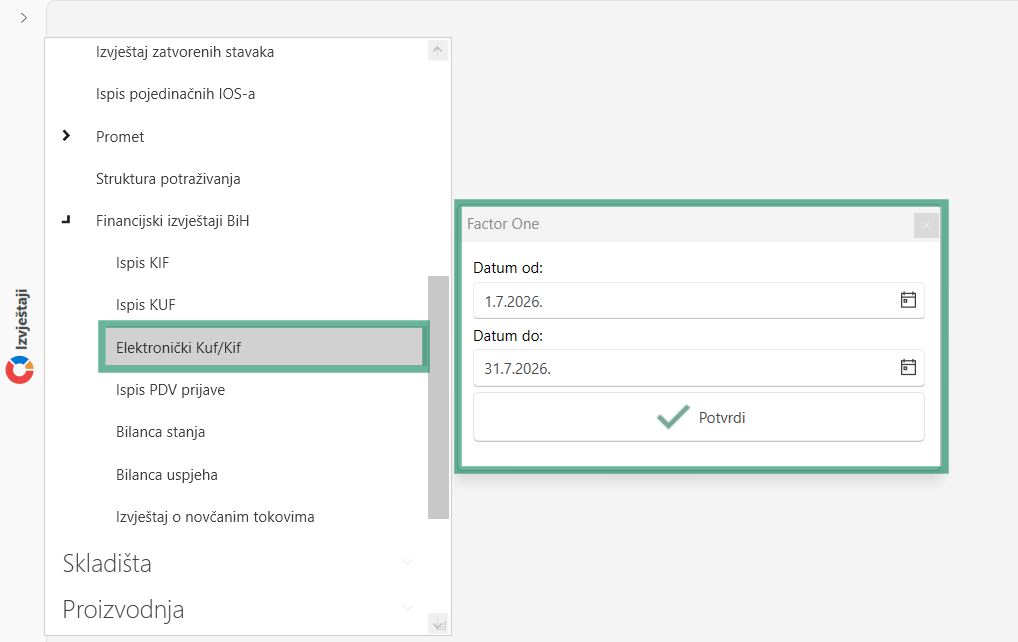Expand the Promet tree node

(66, 136)
